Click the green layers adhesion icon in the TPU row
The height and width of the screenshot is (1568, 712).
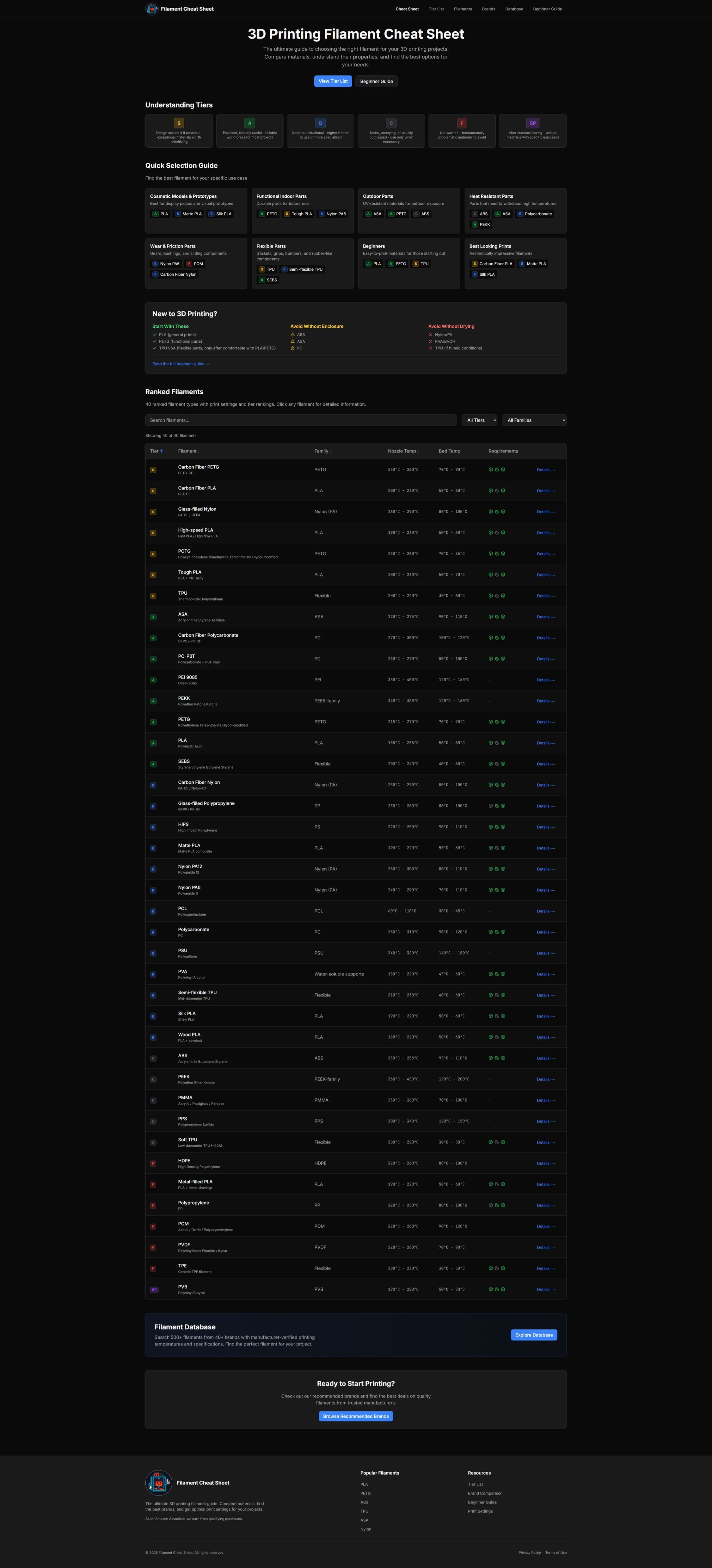pos(503,595)
